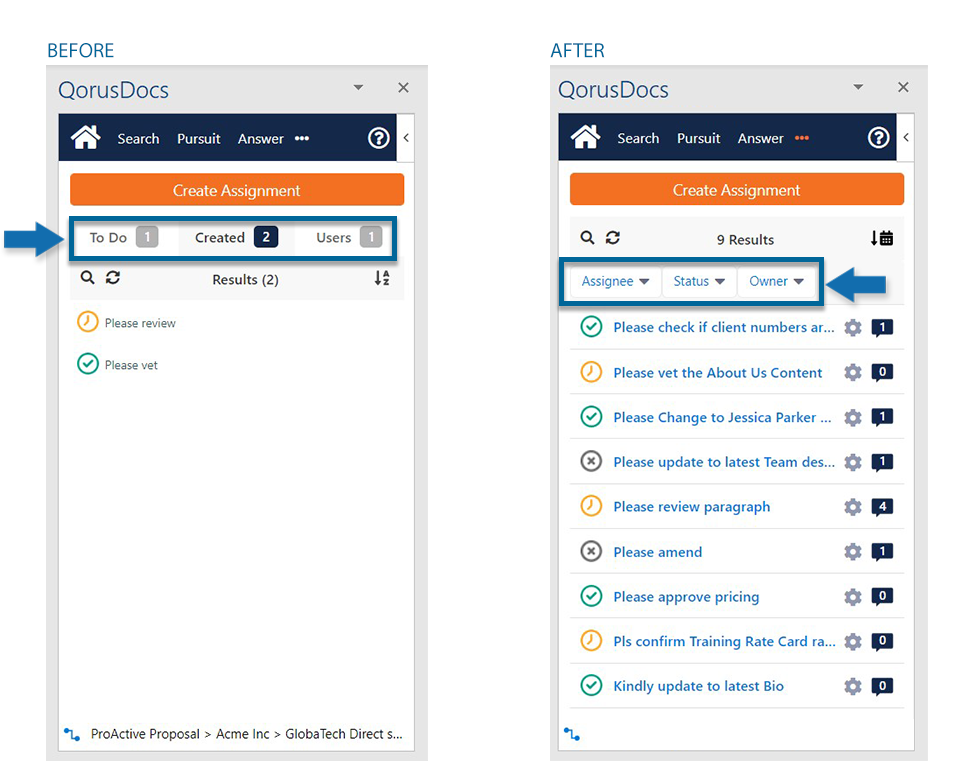Open comments badge for Please review paragraph
Screen dimensions: 953x761
coord(881,507)
